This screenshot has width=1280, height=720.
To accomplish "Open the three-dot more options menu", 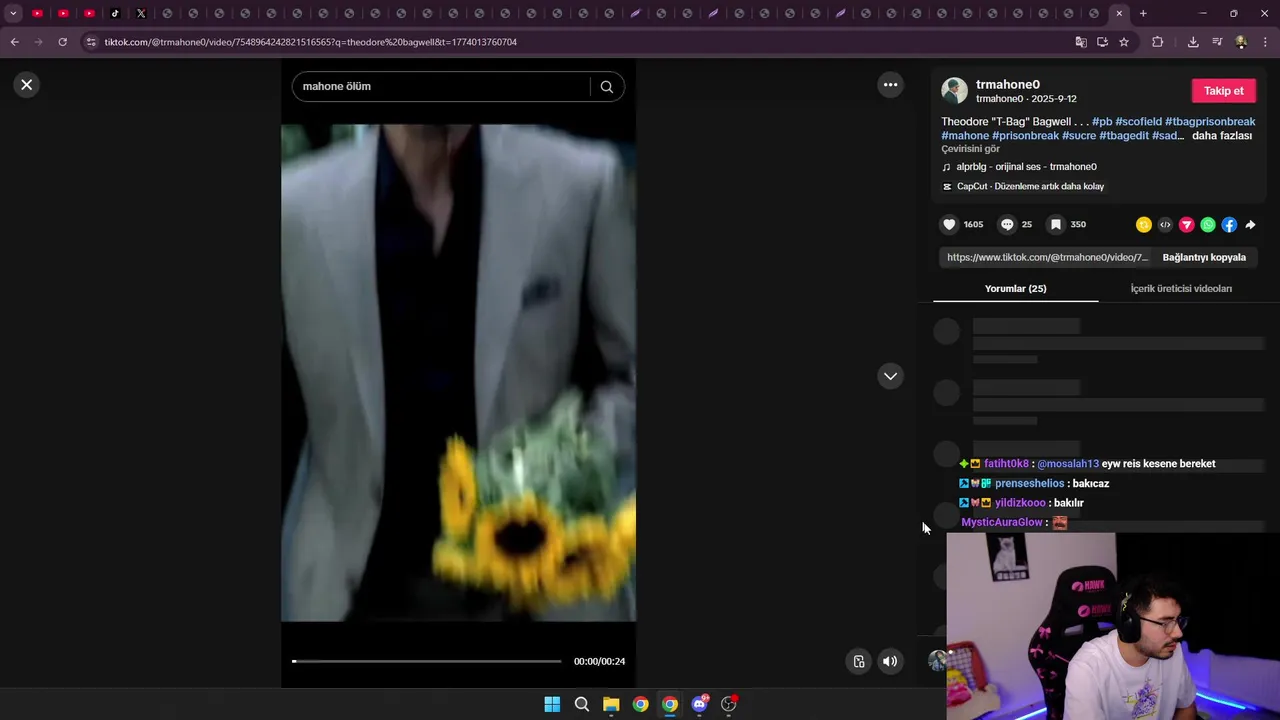I will [x=890, y=85].
